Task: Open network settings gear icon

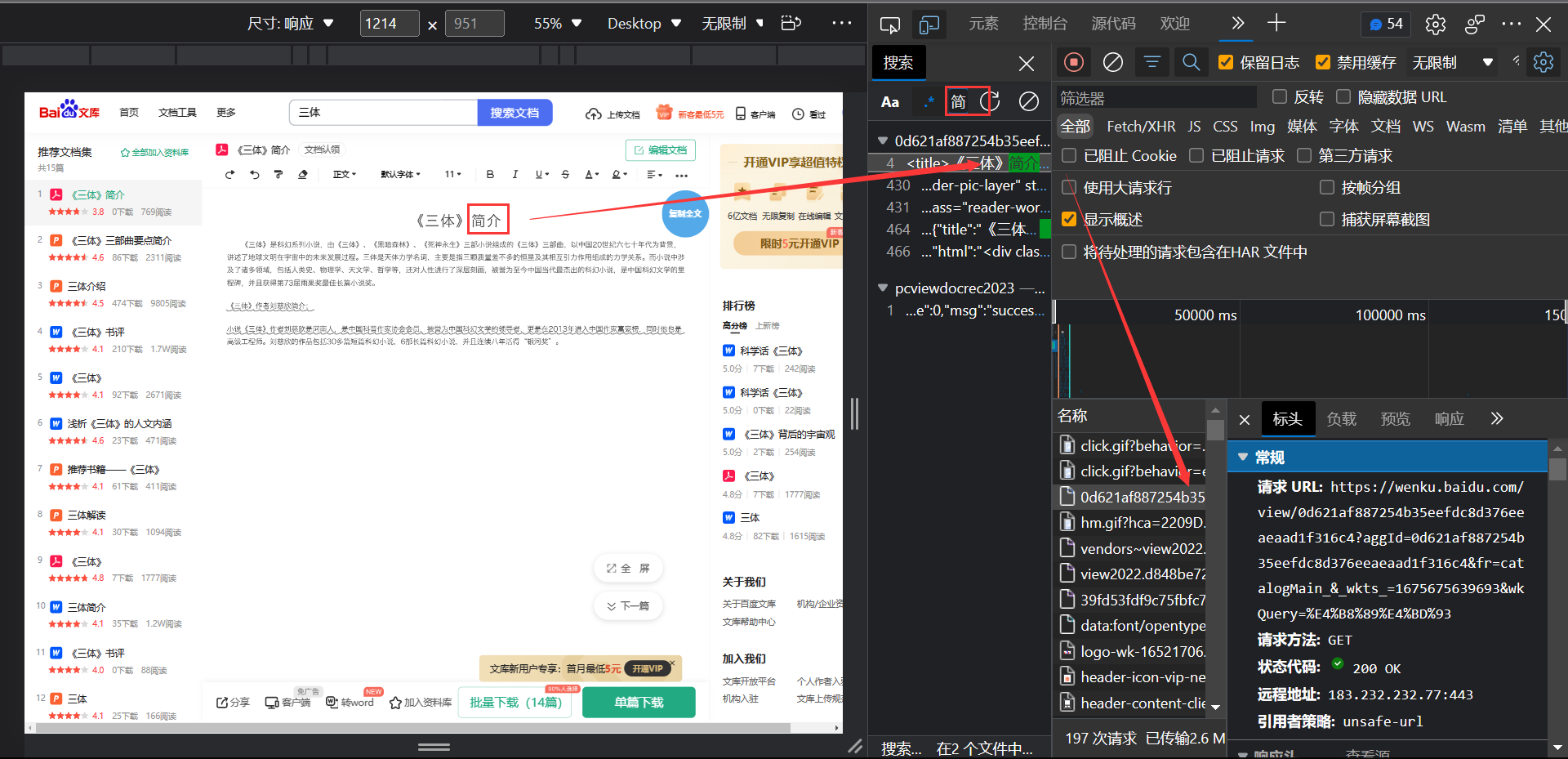Action: tap(1543, 62)
